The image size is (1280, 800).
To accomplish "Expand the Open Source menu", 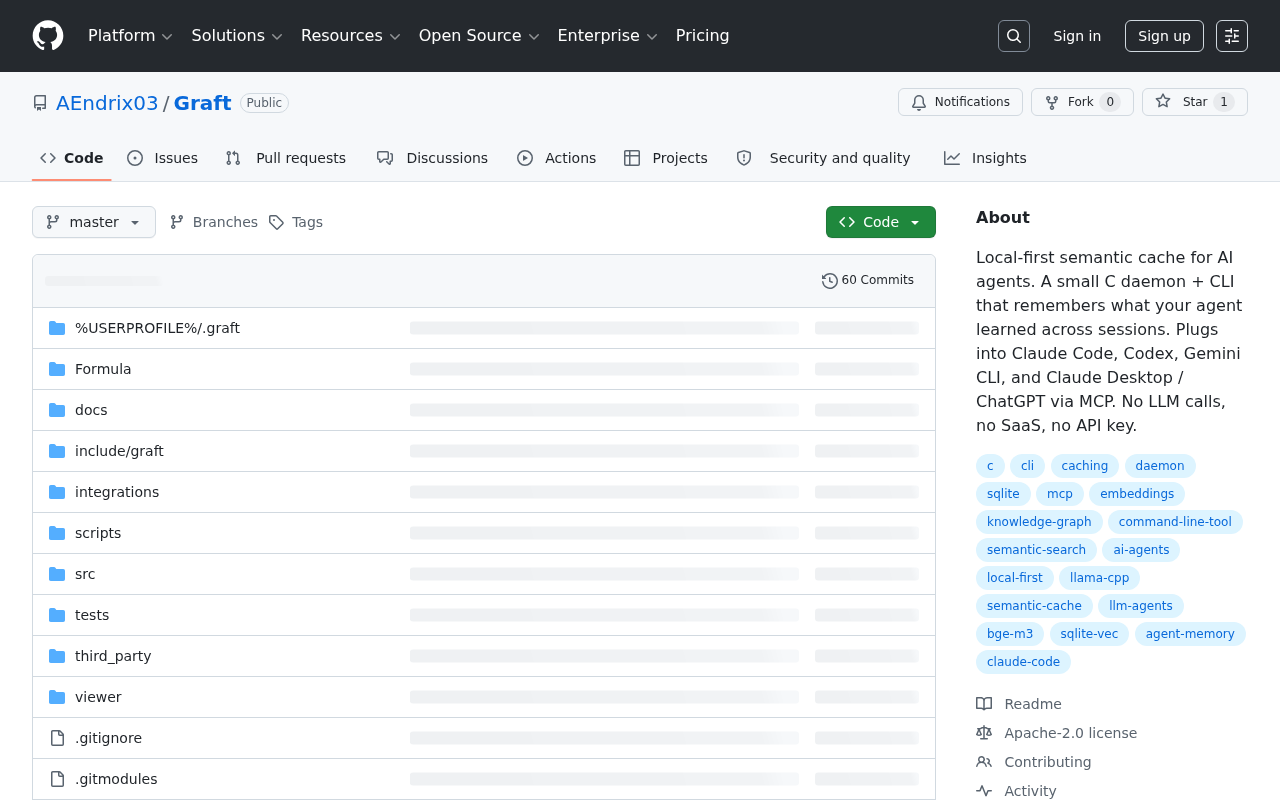I will click(x=479, y=36).
